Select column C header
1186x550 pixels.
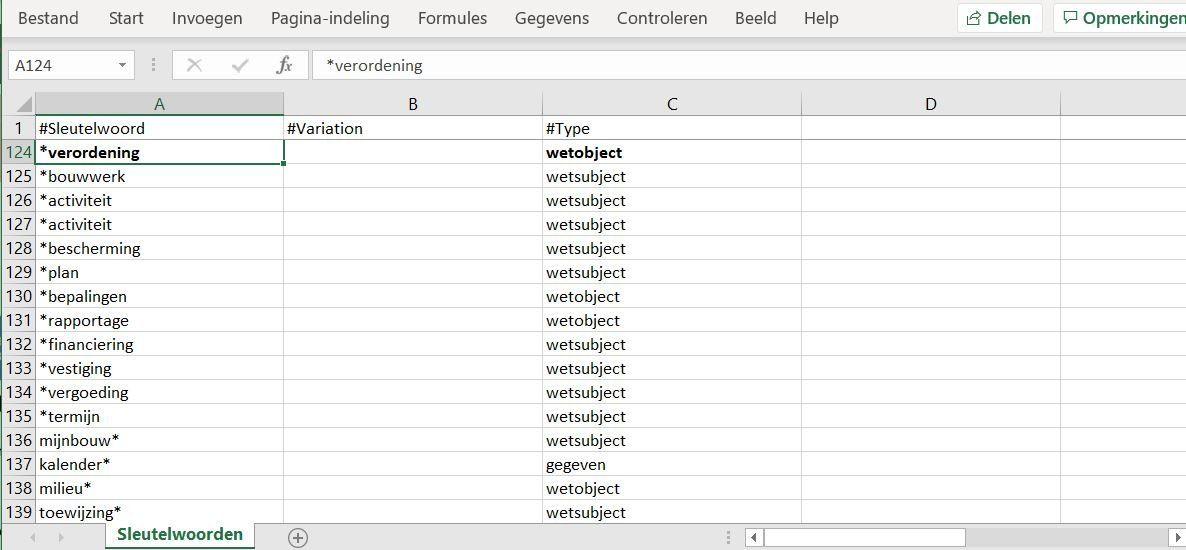(672, 104)
